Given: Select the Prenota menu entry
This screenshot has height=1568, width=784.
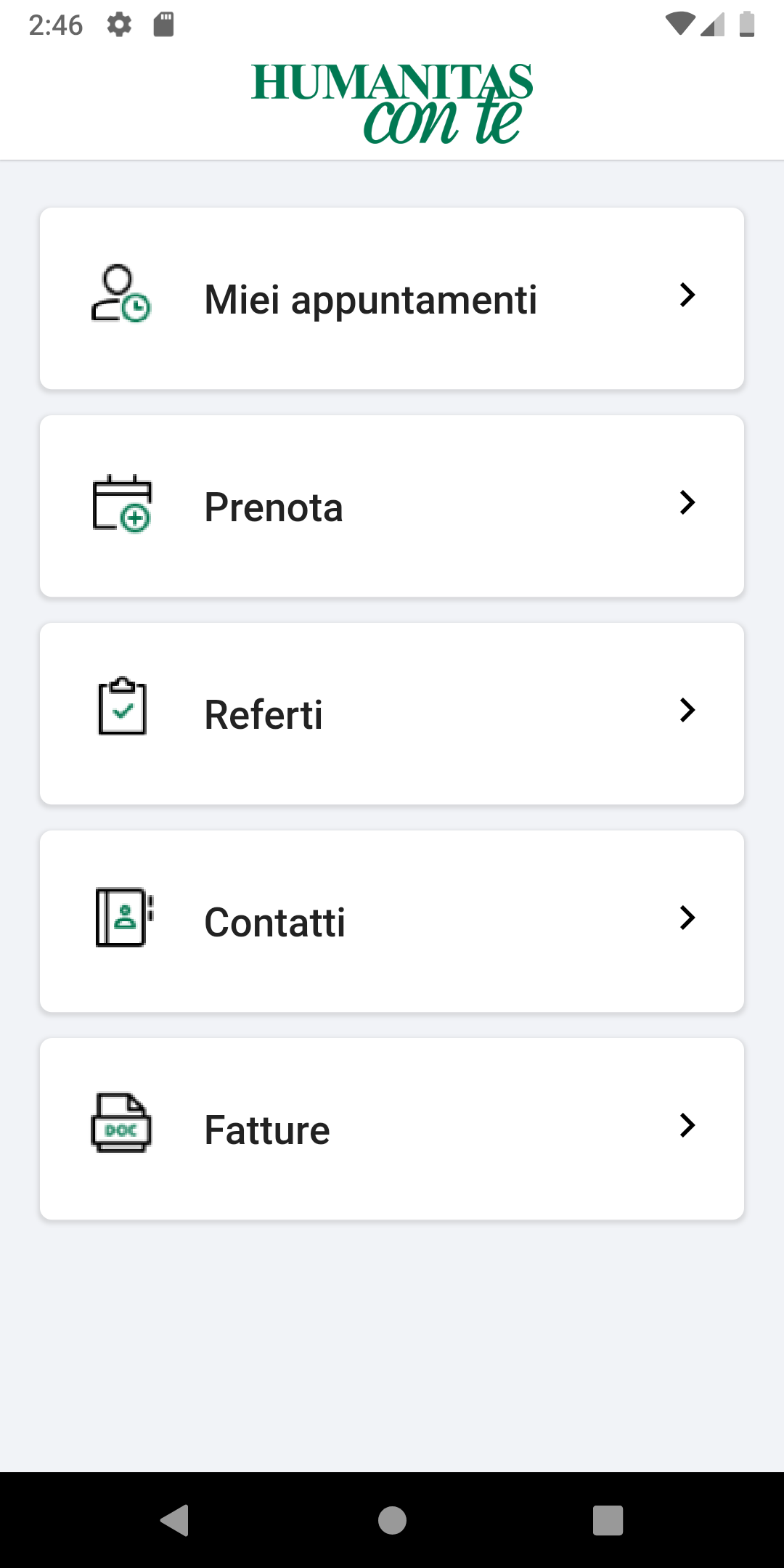Looking at the screenshot, I should (274, 507).
